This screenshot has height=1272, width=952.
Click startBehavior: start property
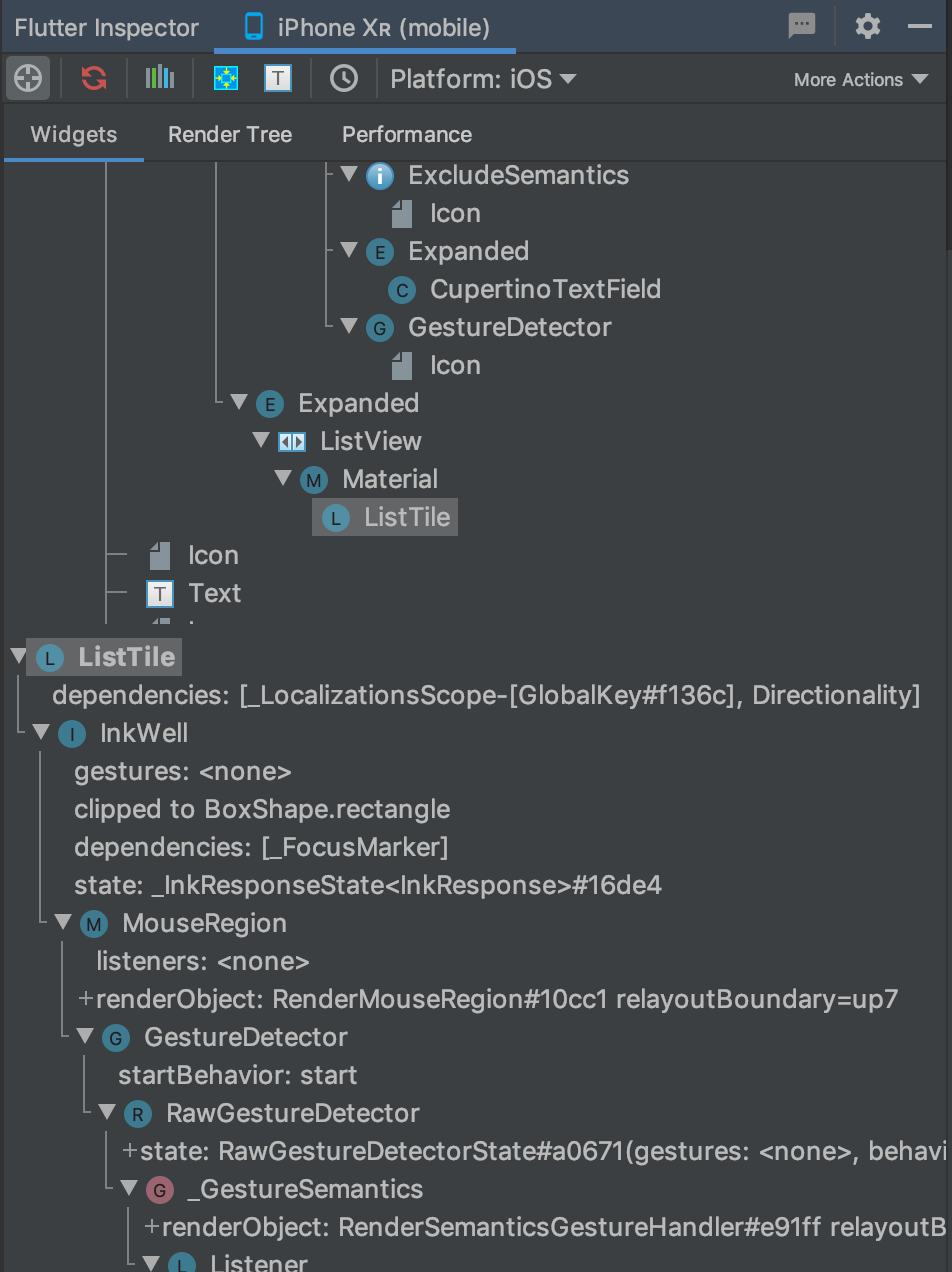(x=238, y=1075)
